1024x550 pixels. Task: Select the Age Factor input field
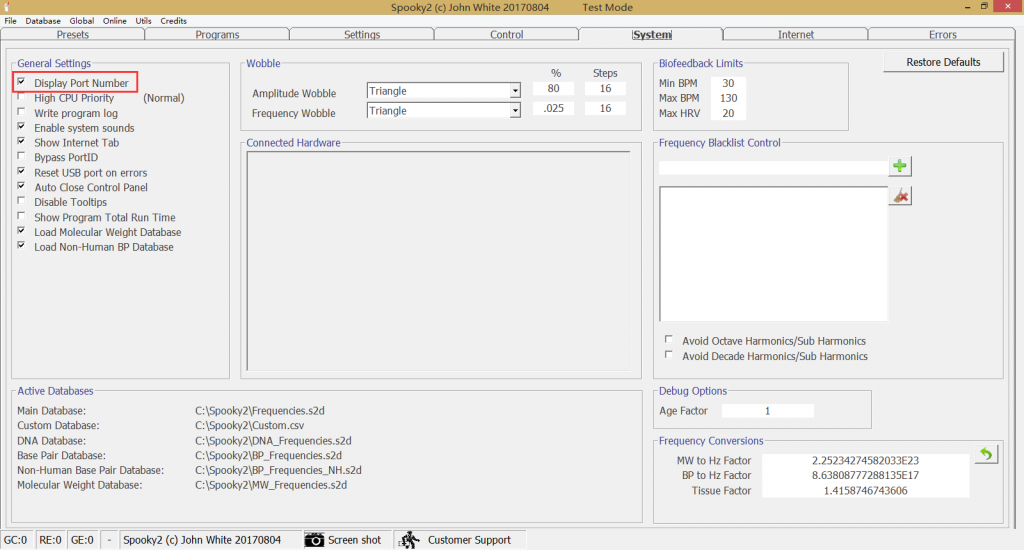pyautogui.click(x=767, y=411)
